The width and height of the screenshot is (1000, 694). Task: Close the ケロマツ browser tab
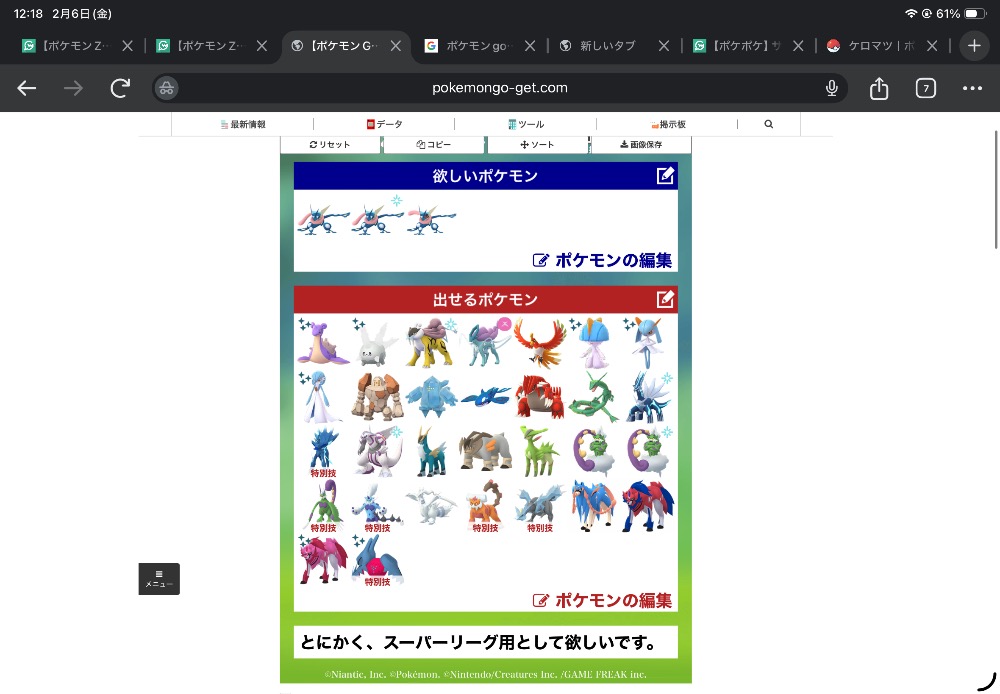[932, 46]
